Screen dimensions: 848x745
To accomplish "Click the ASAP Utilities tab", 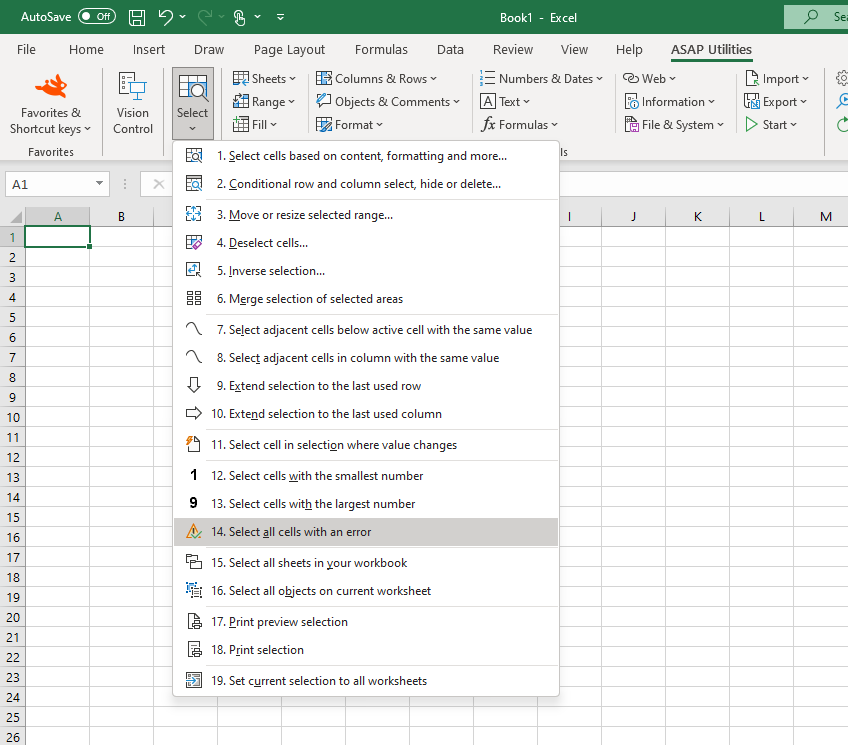I will tap(711, 50).
